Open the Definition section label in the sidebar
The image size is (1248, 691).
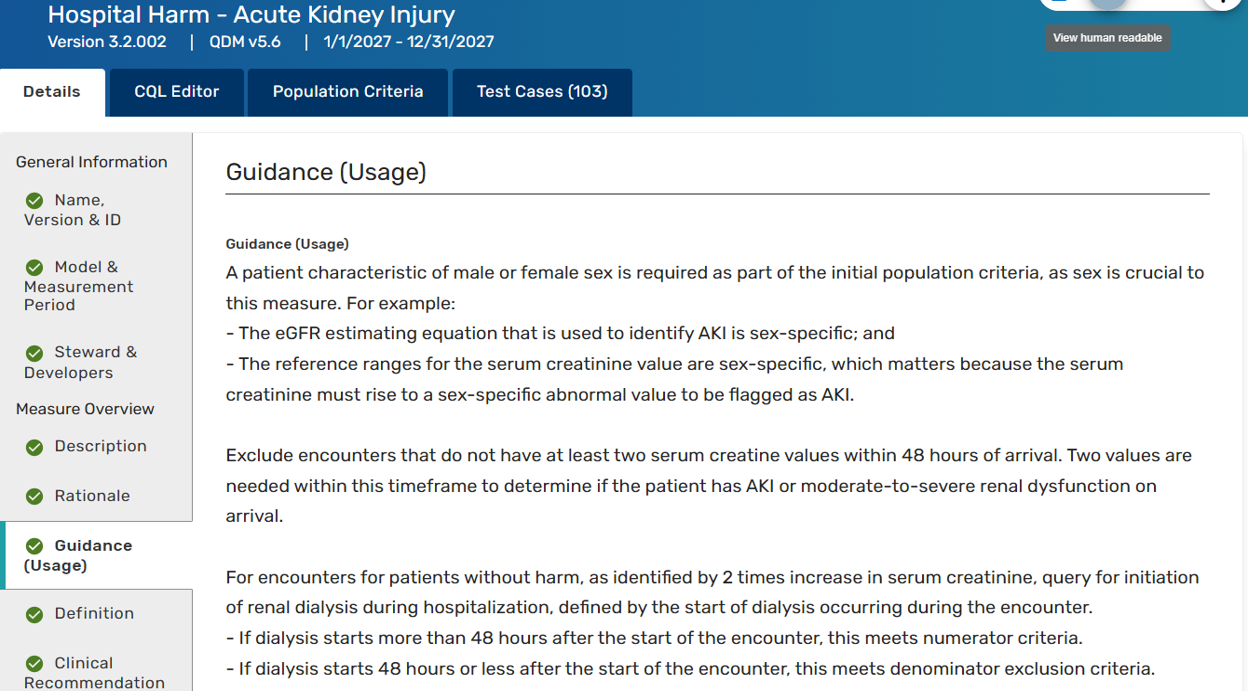click(94, 613)
